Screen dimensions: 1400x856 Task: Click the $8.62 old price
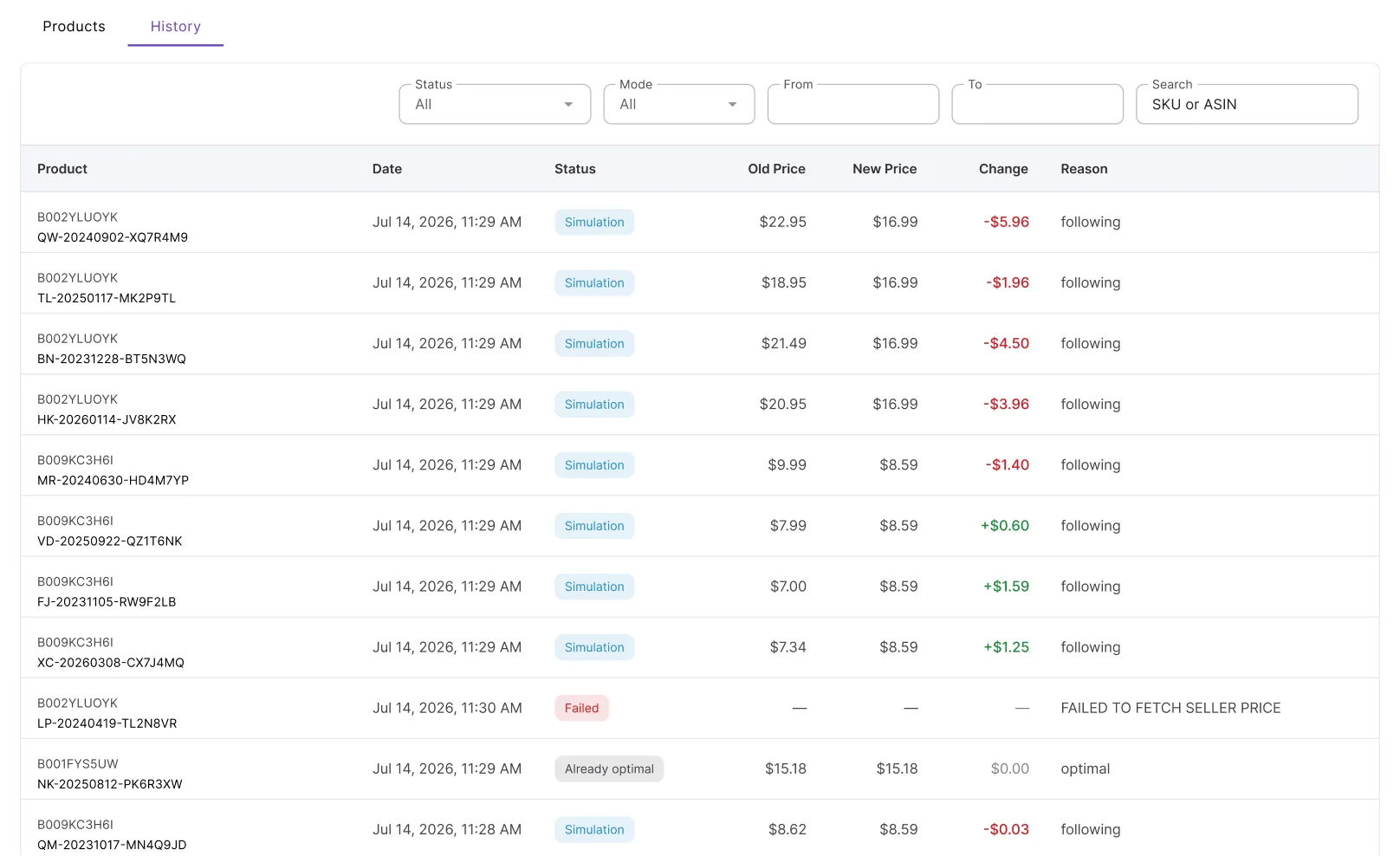[x=787, y=829]
